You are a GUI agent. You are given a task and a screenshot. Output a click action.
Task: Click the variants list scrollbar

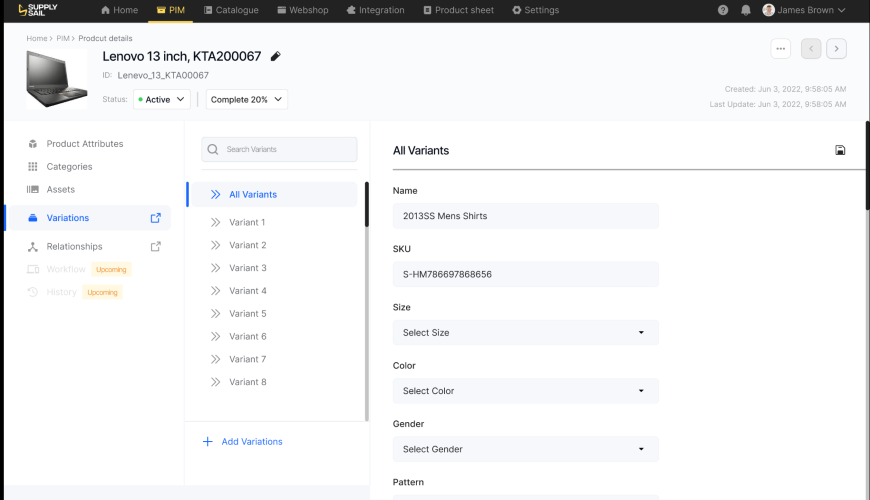pos(366,204)
